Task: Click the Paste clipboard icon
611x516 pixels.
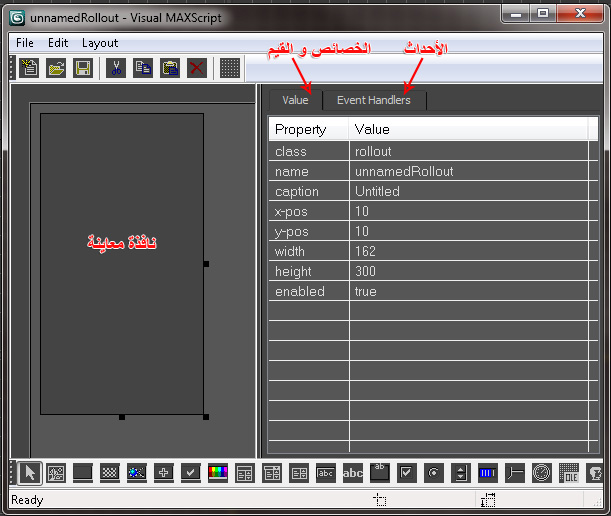Action: point(170,68)
